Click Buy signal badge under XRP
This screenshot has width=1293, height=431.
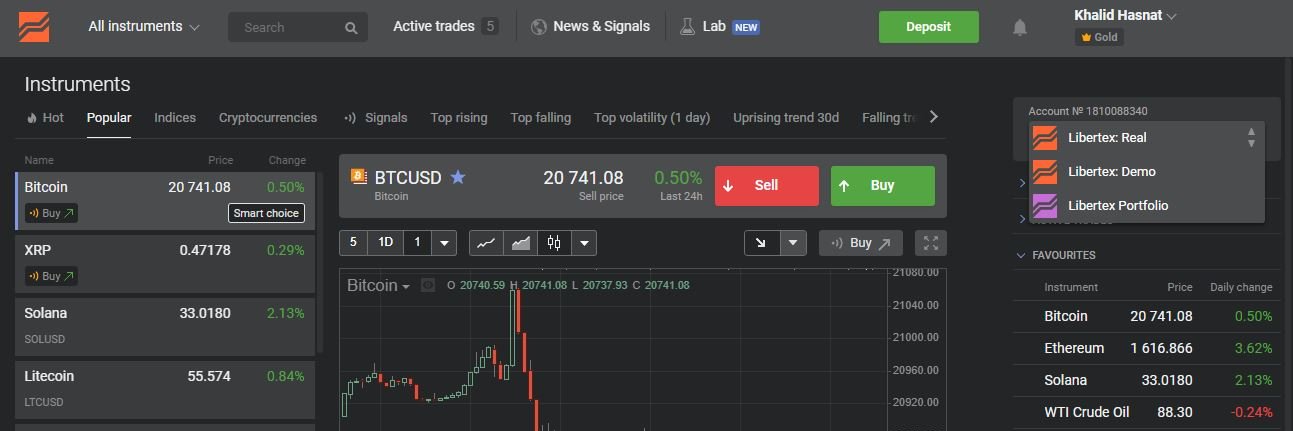pos(51,276)
